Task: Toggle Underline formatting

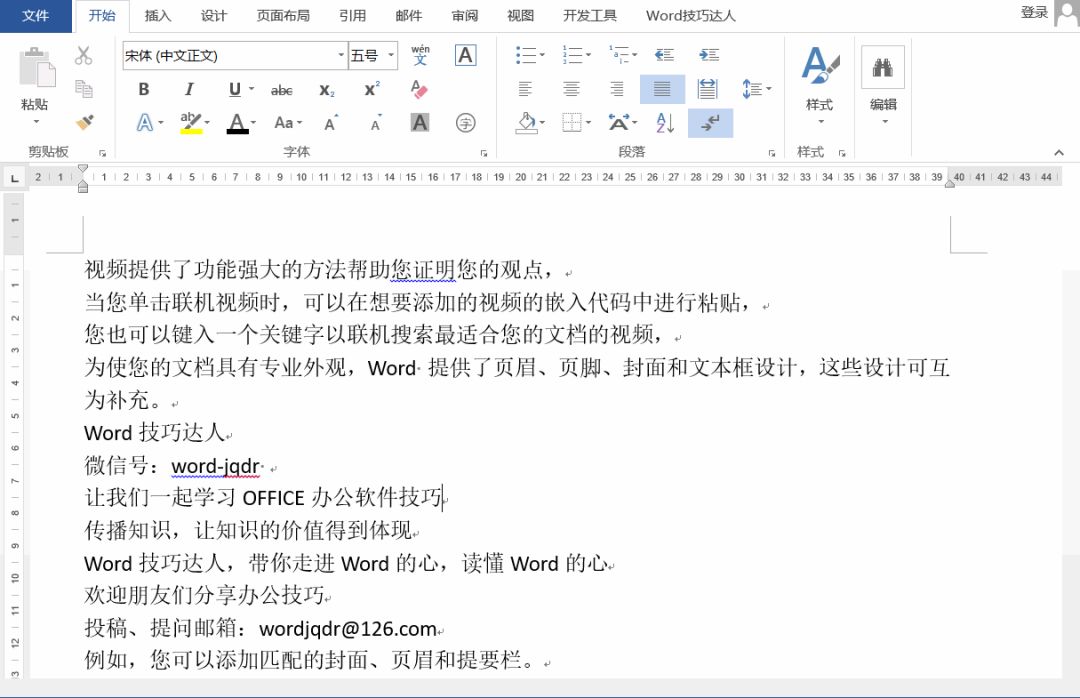Action: point(235,90)
